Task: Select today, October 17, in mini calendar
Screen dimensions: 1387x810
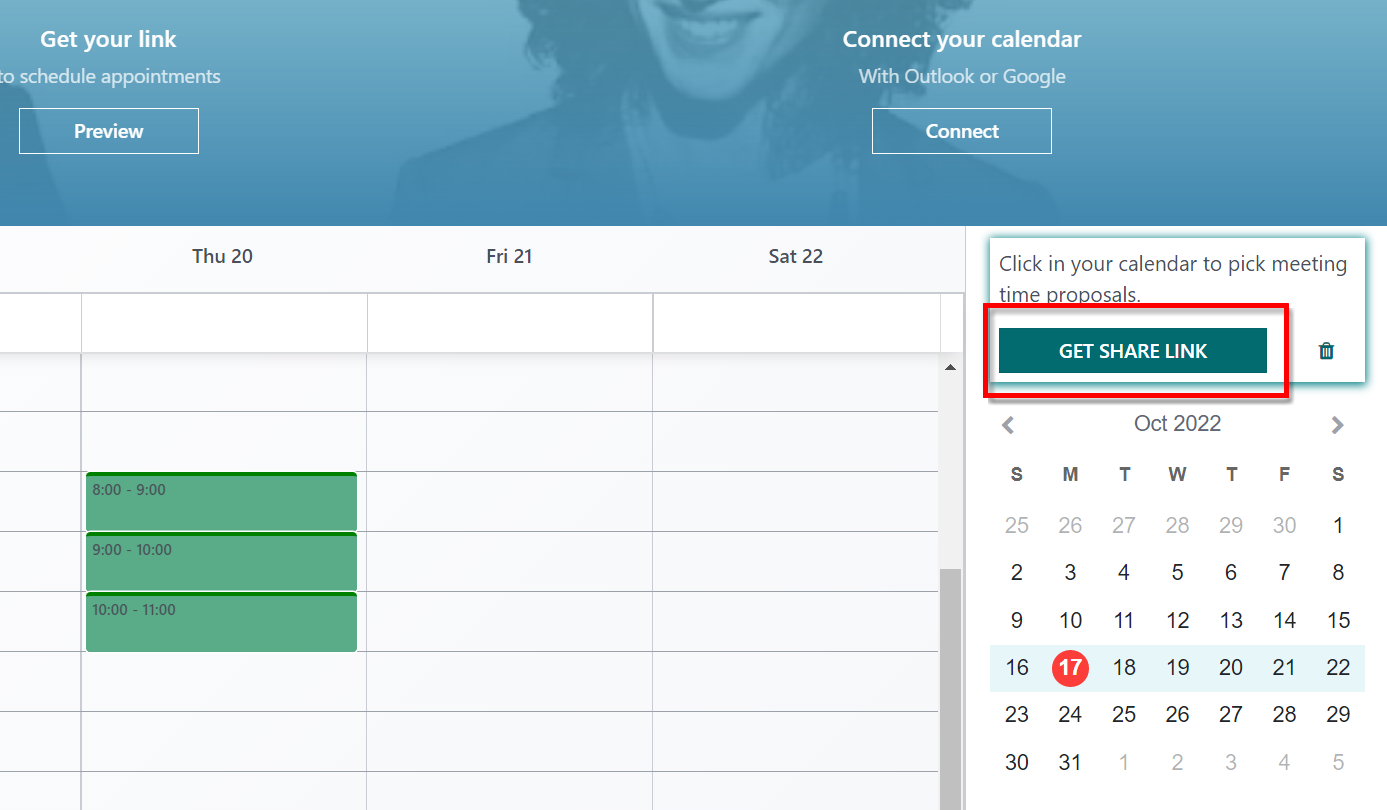Action: pyautogui.click(x=1070, y=667)
